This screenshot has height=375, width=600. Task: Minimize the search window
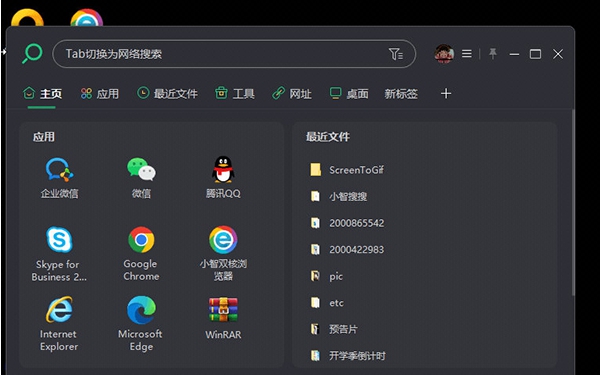tap(514, 54)
